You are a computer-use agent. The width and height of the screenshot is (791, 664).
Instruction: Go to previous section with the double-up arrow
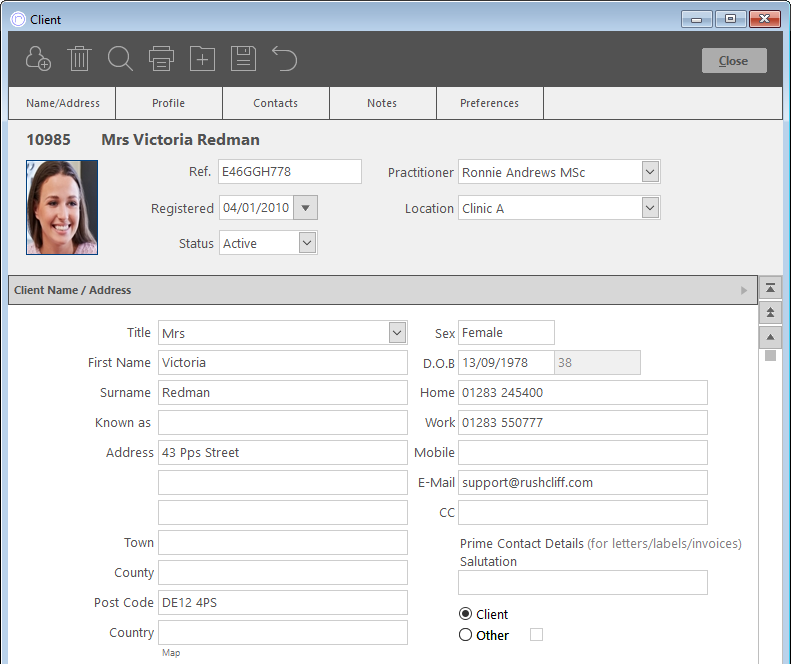(770, 312)
